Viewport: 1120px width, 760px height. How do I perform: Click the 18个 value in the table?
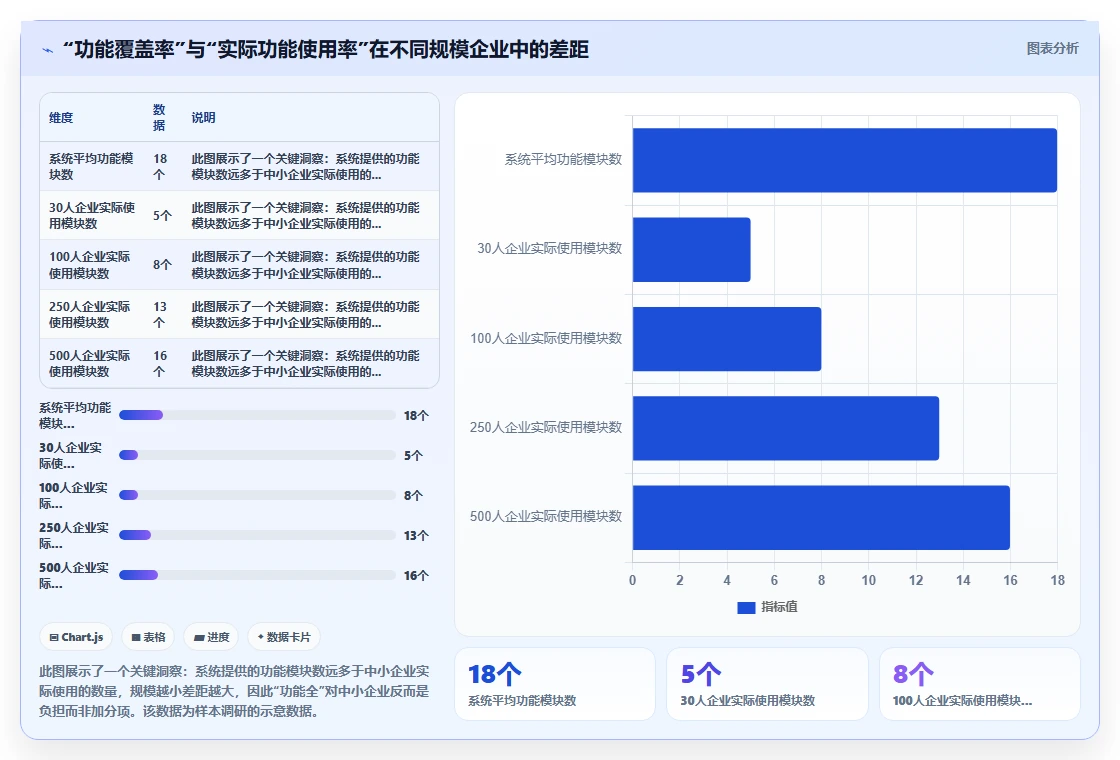(160, 166)
